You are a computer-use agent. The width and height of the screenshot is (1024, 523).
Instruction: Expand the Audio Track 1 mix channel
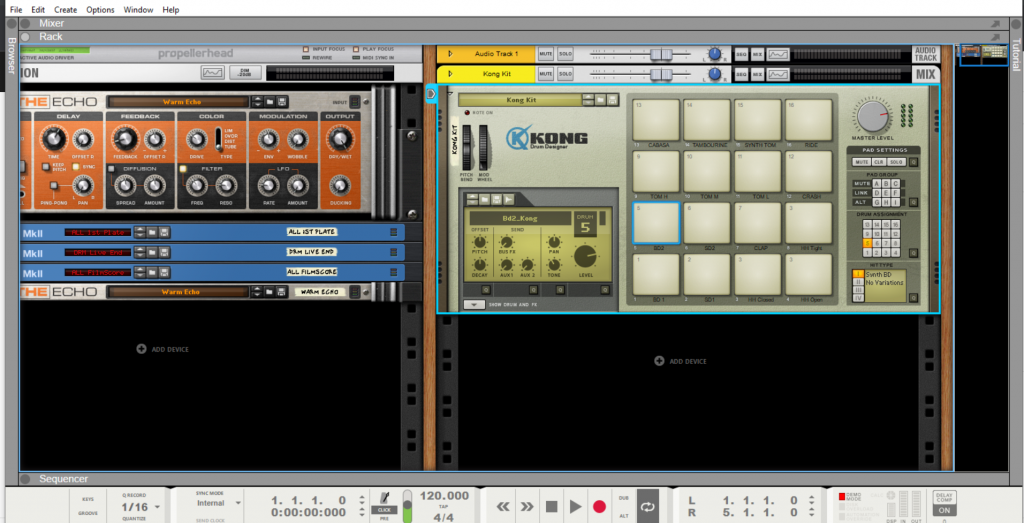click(449, 54)
